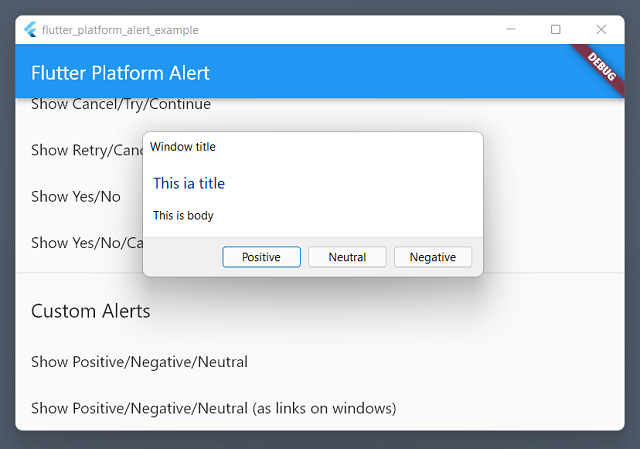The height and width of the screenshot is (449, 640).
Task: Click the flutter_platform_alert_example window title text
Action: [x=120, y=30]
